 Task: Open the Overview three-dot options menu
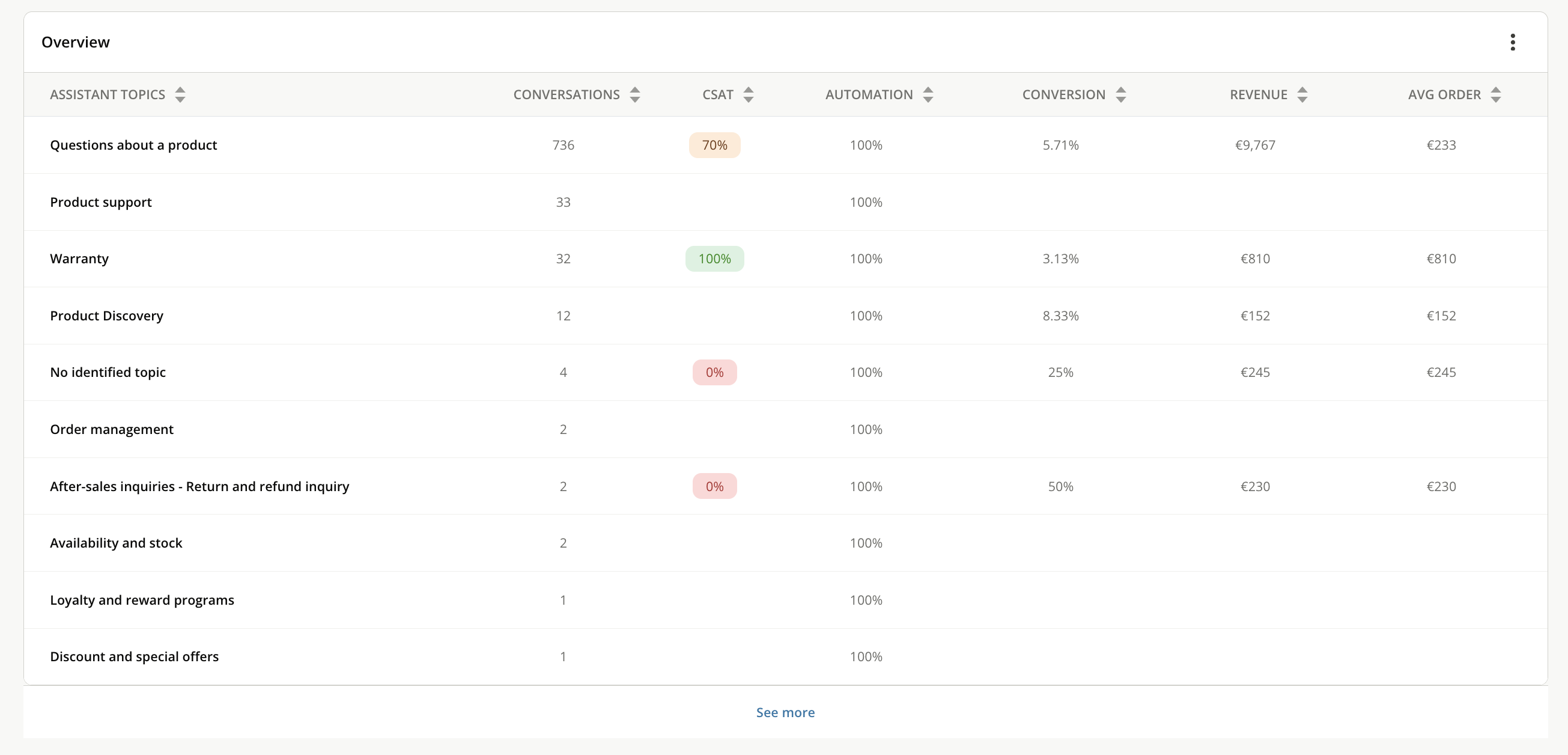pos(1512,42)
